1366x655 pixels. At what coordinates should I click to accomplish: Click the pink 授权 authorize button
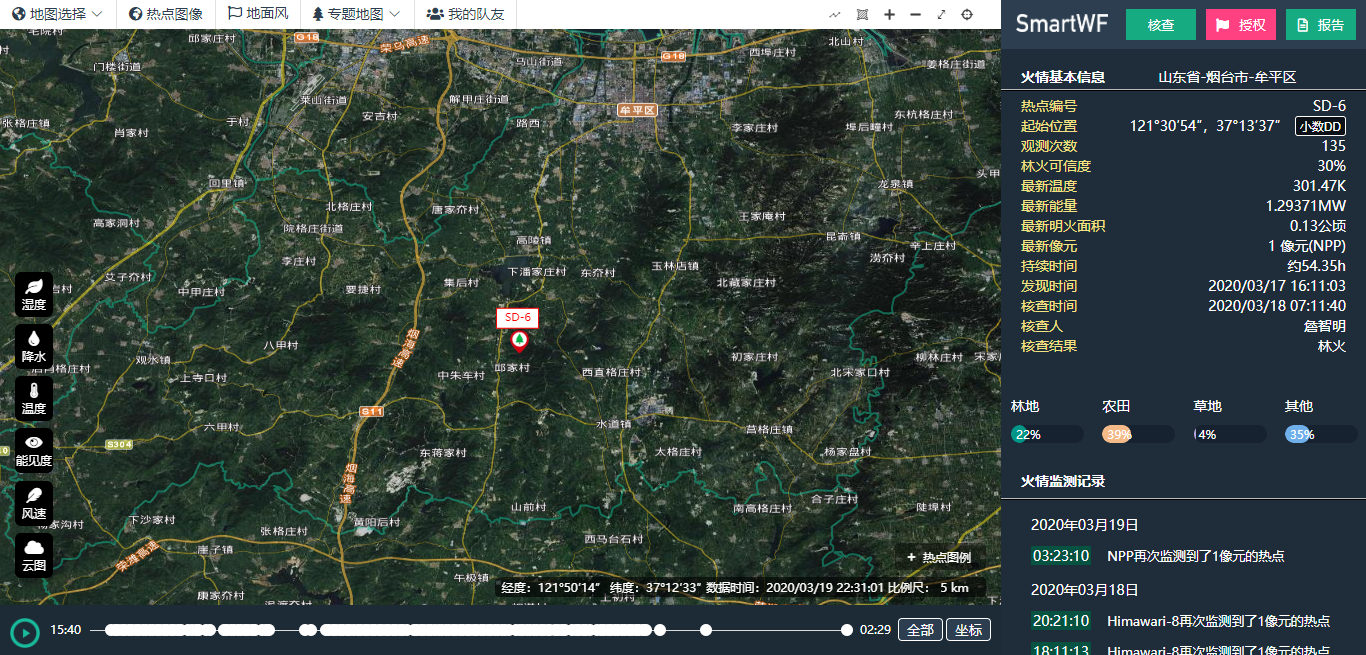[x=1241, y=25]
